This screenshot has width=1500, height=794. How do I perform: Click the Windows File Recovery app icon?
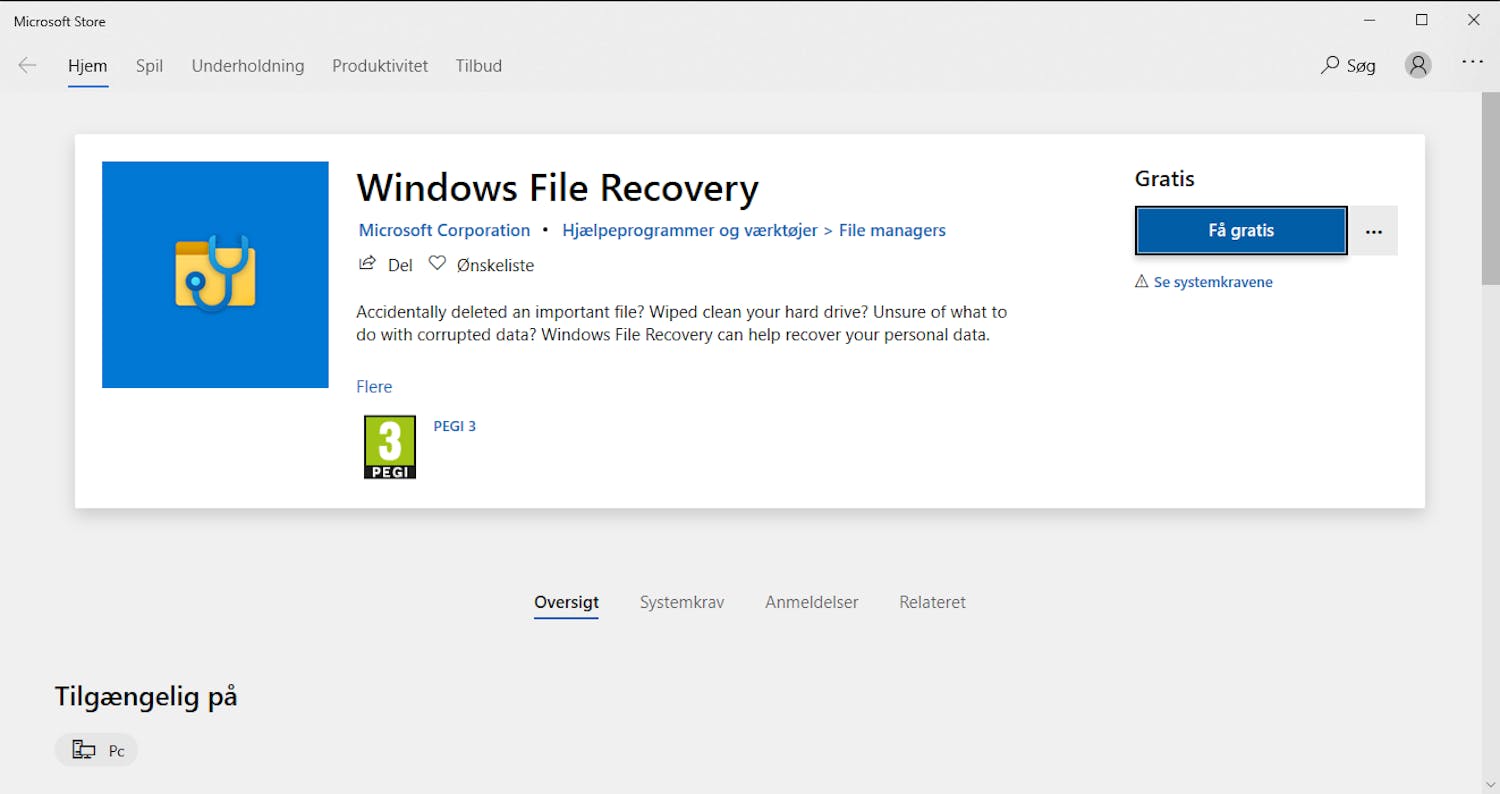(214, 274)
